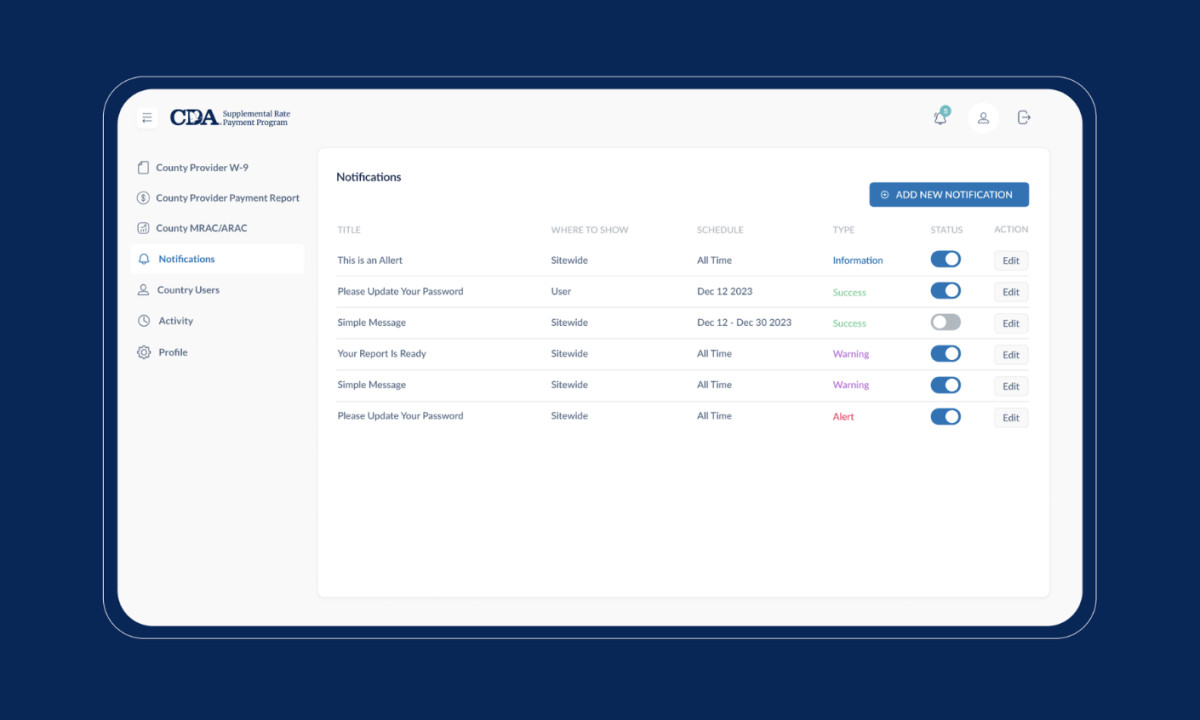Click the clock icon beside Activity
The height and width of the screenshot is (720, 1200).
(x=141, y=320)
